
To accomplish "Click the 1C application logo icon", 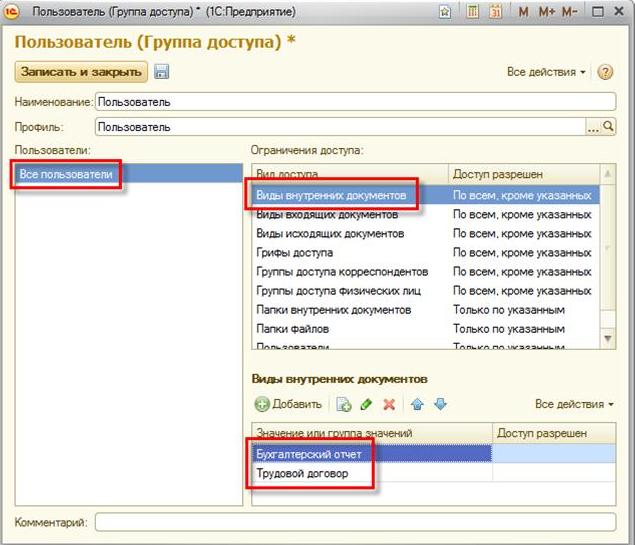I will (x=11, y=12).
